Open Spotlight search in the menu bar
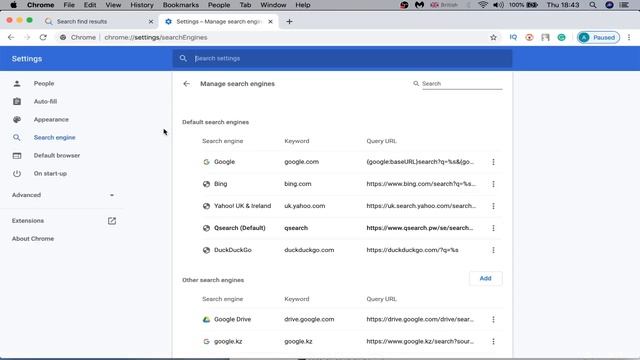The width and height of the screenshot is (640, 360). tap(593, 5)
